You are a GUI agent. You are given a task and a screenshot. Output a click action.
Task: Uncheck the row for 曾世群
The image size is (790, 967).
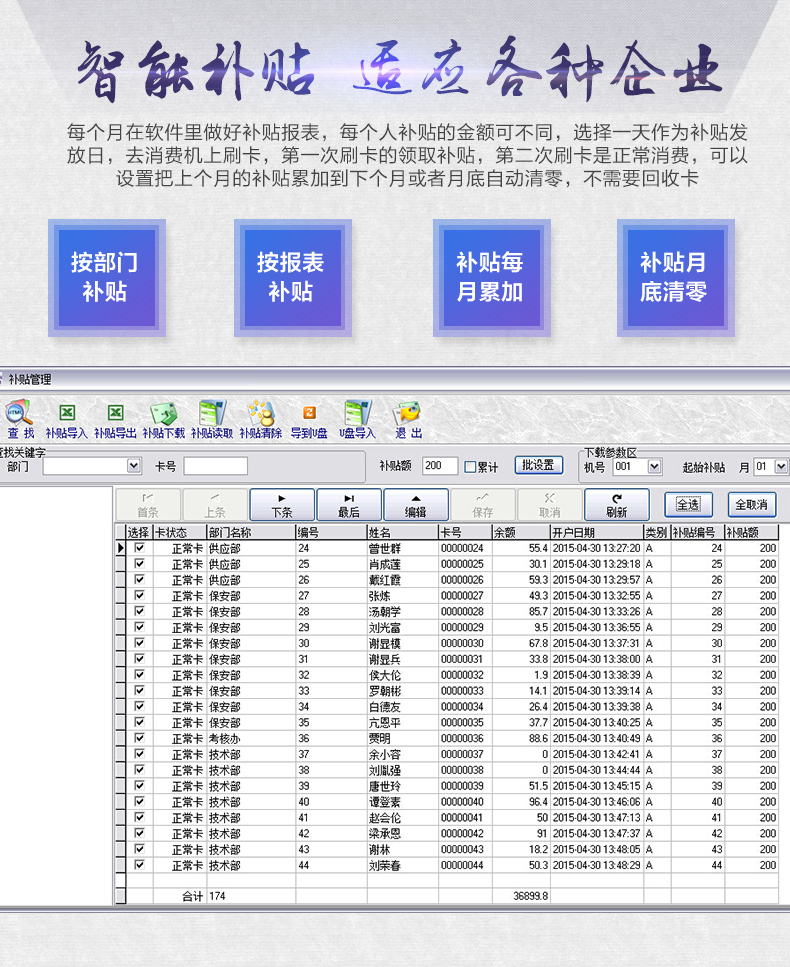coord(139,548)
